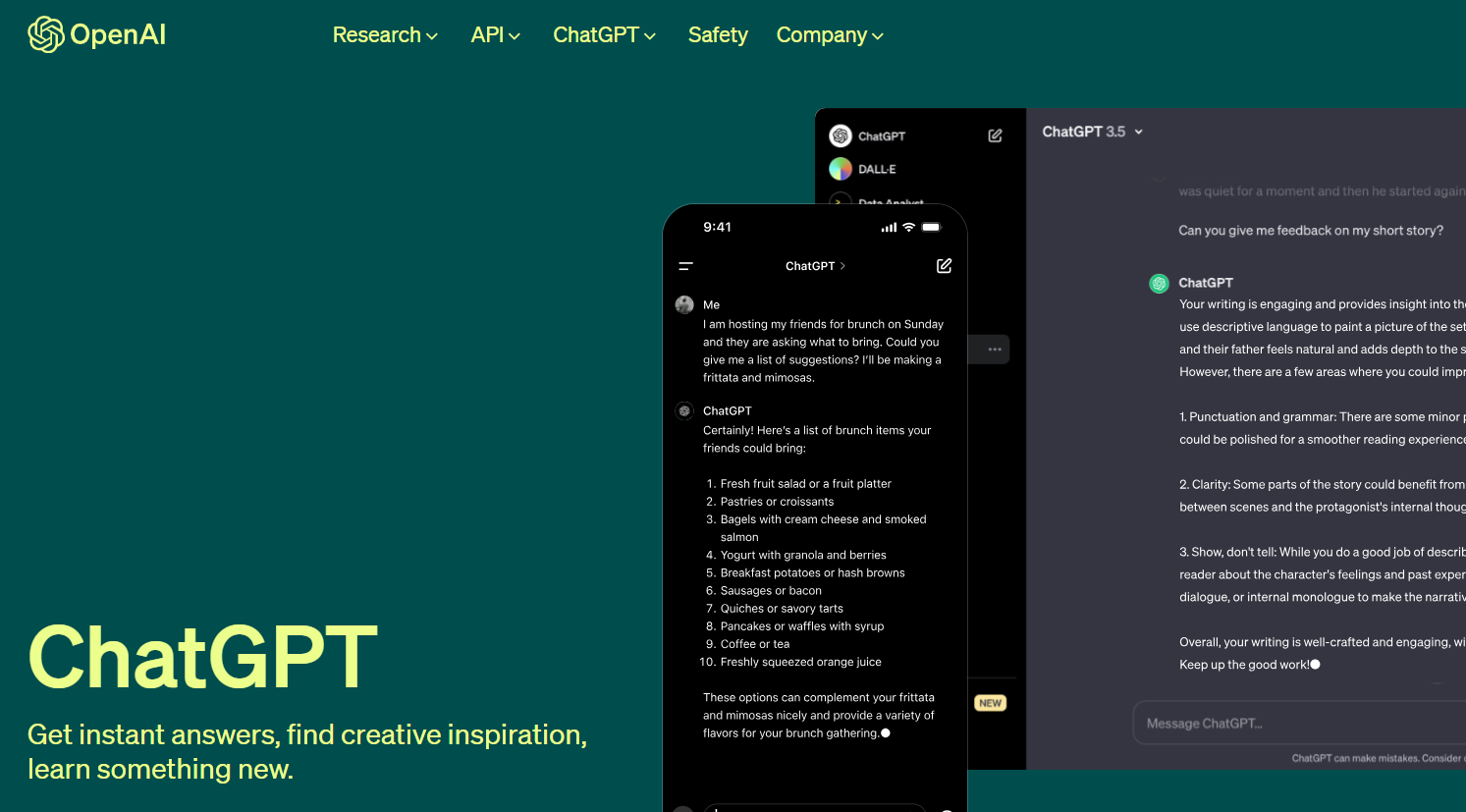
Task: Click new chat compose icon in desktop sidebar
Action: point(995,135)
